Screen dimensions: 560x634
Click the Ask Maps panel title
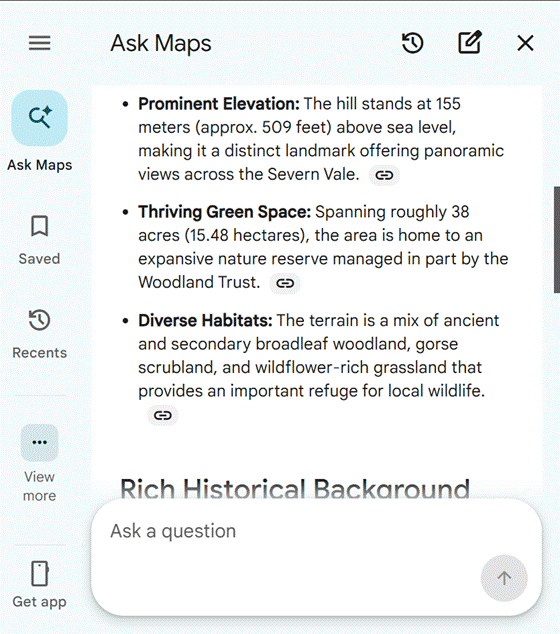(161, 44)
